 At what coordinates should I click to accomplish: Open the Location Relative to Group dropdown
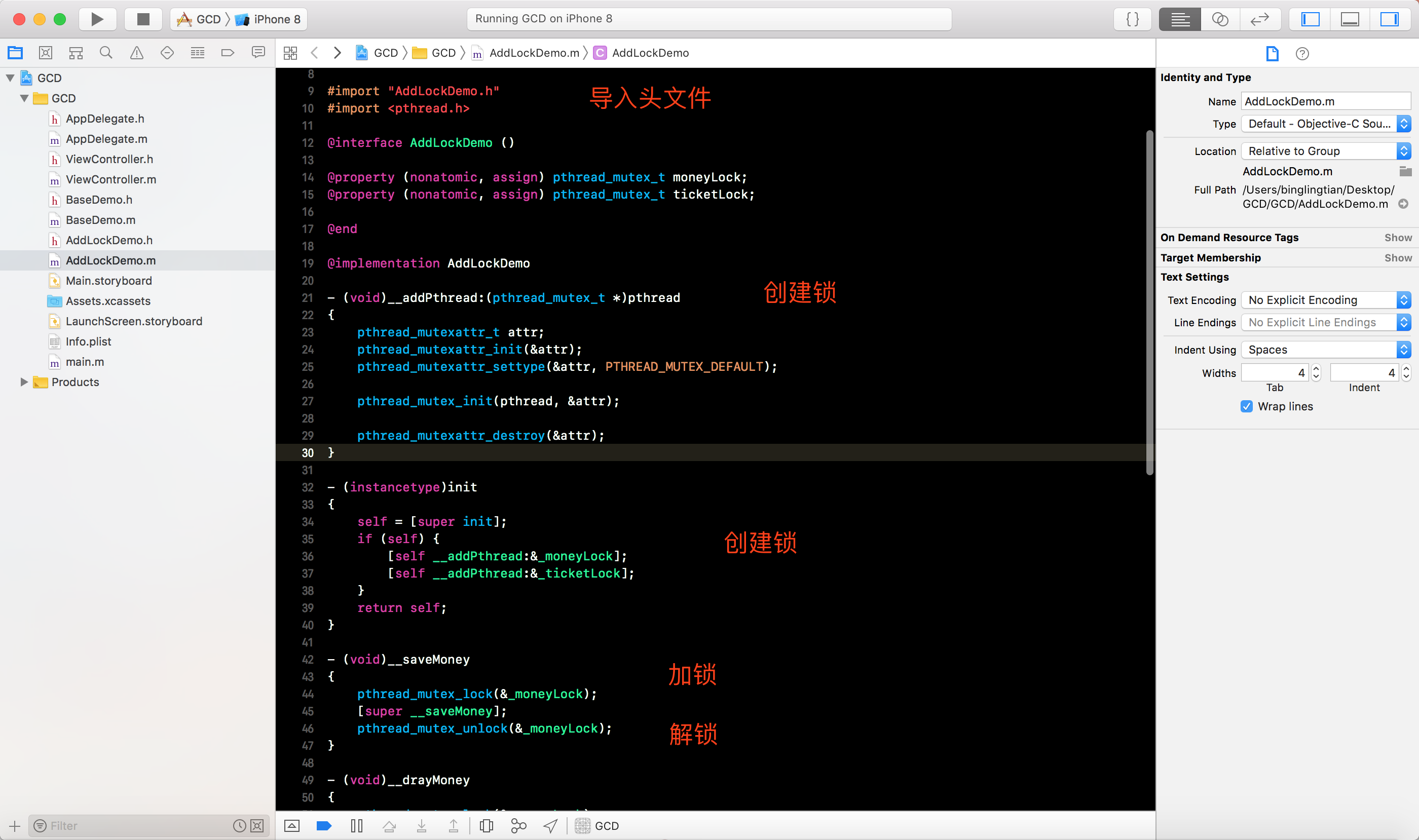[1326, 151]
